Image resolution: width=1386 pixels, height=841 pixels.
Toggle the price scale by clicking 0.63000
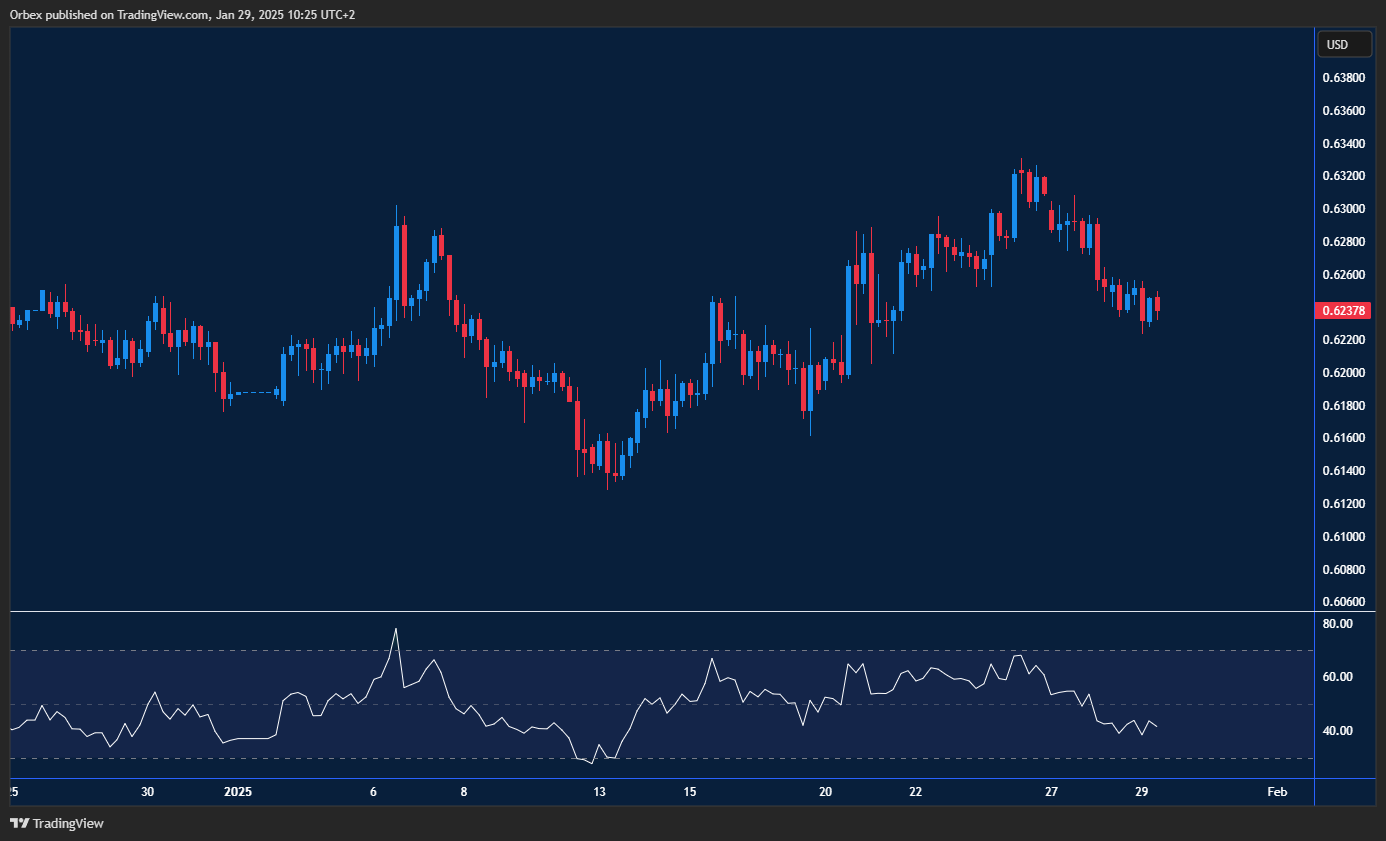coord(1344,208)
